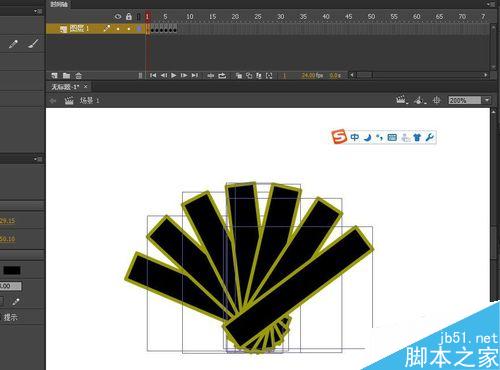Image resolution: width=500 pixels, height=370 pixels.
Task: Go to first frame
Action: tap(153, 76)
